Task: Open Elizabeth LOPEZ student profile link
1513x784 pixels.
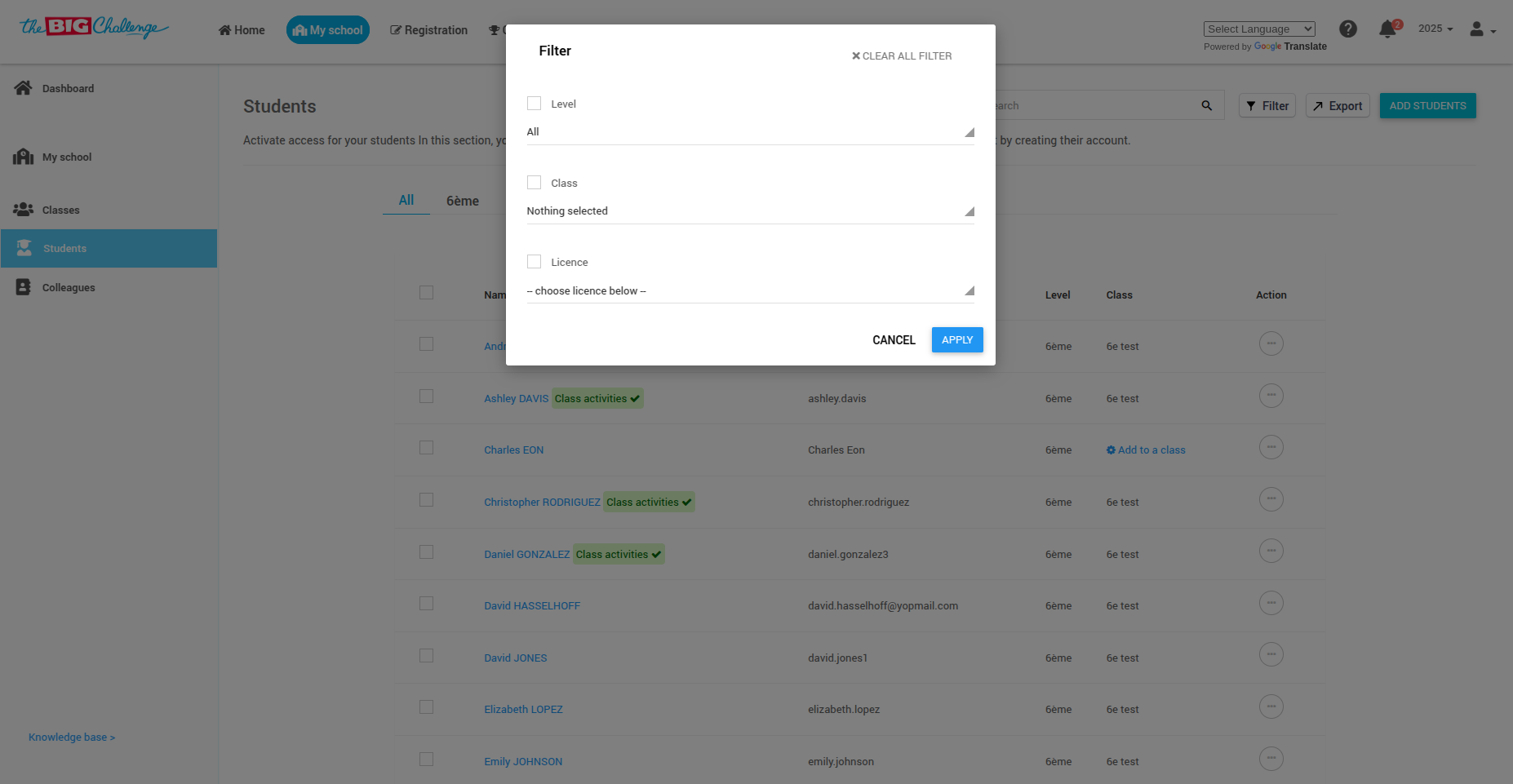Action: click(524, 710)
